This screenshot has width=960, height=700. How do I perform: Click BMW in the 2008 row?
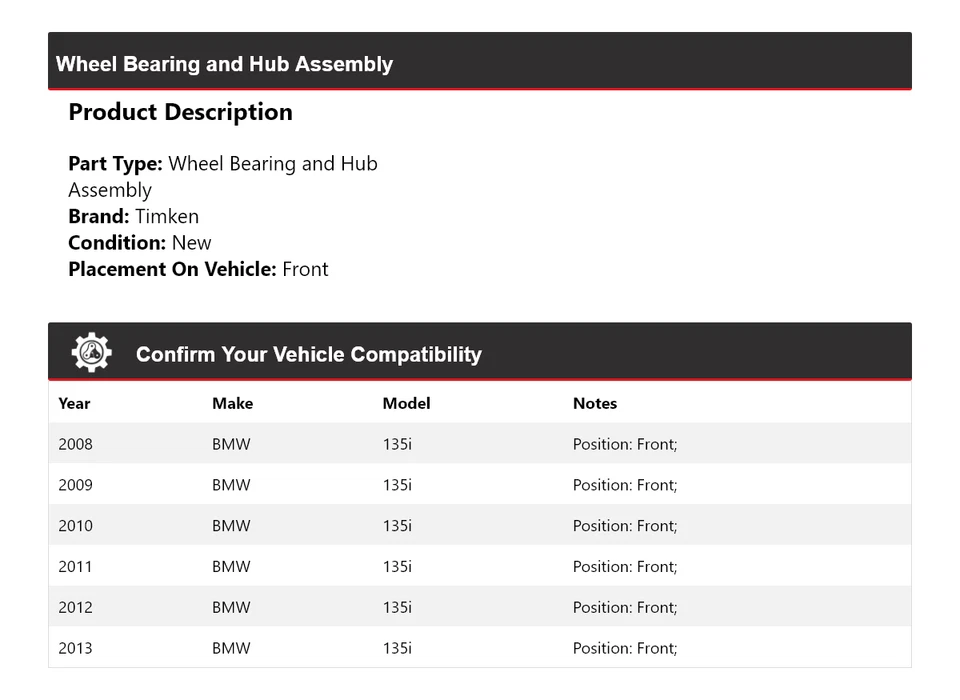tap(231, 444)
